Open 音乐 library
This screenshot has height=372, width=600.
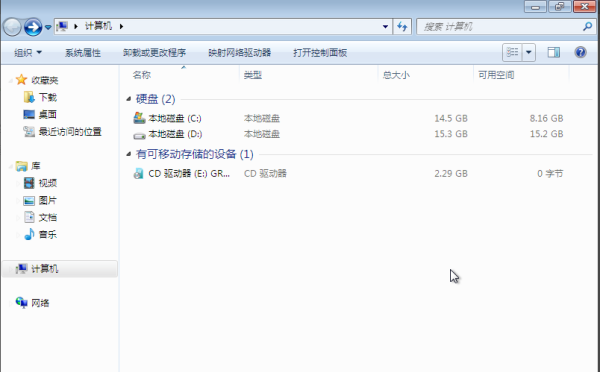47,234
